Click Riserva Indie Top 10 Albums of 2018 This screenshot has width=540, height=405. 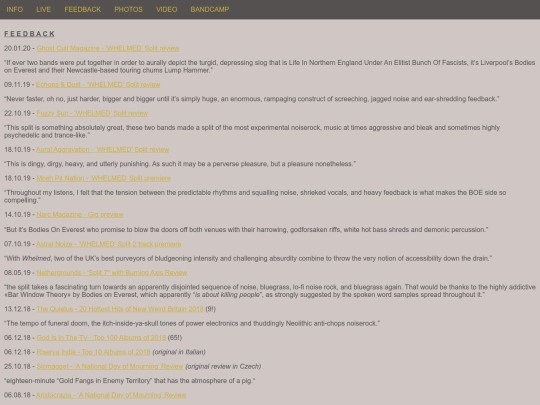(x=93, y=352)
